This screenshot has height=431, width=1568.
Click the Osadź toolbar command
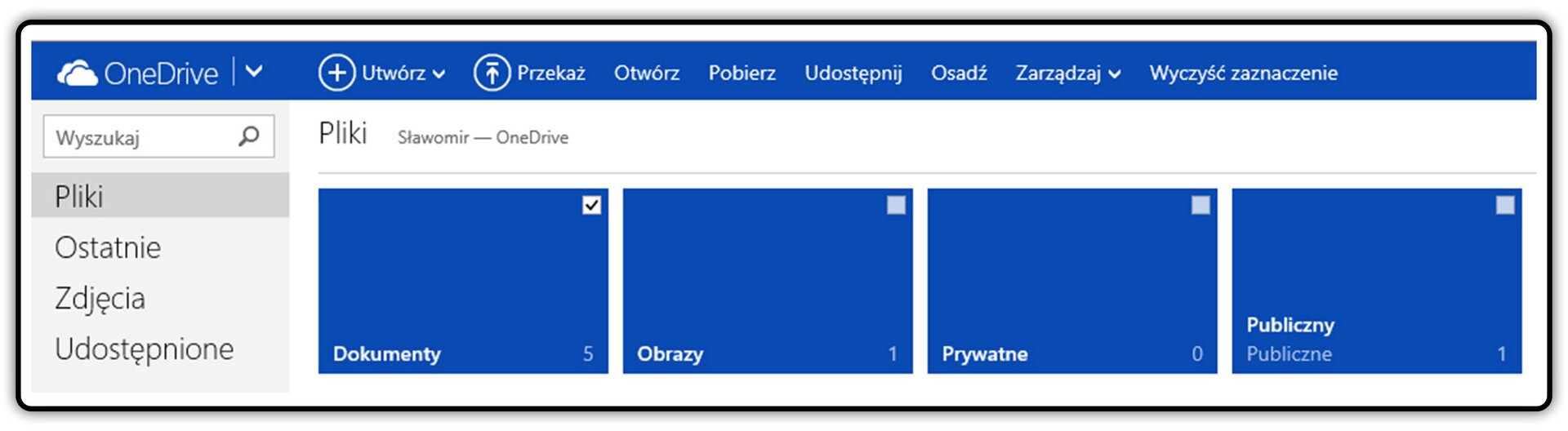click(x=959, y=73)
